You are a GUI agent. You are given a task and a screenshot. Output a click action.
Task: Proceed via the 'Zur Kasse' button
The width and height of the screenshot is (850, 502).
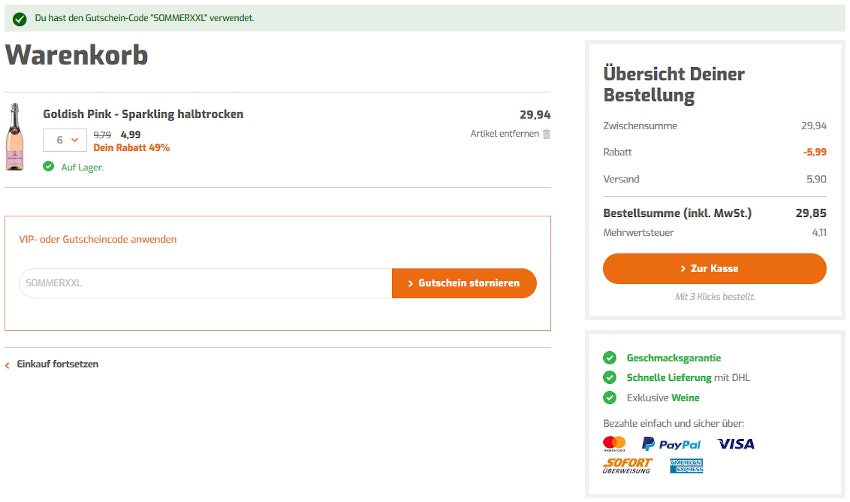(x=714, y=269)
